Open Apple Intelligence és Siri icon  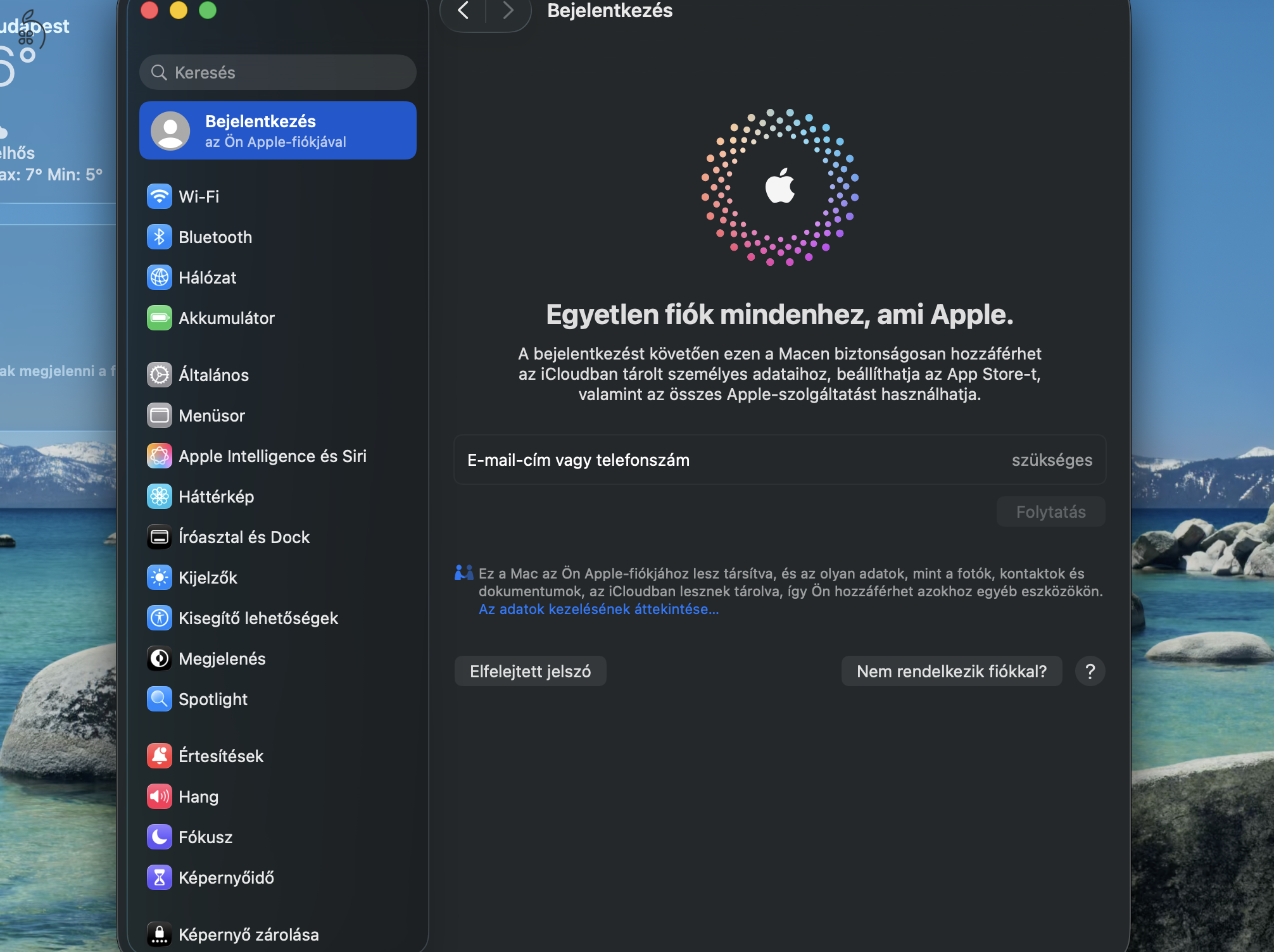[159, 456]
